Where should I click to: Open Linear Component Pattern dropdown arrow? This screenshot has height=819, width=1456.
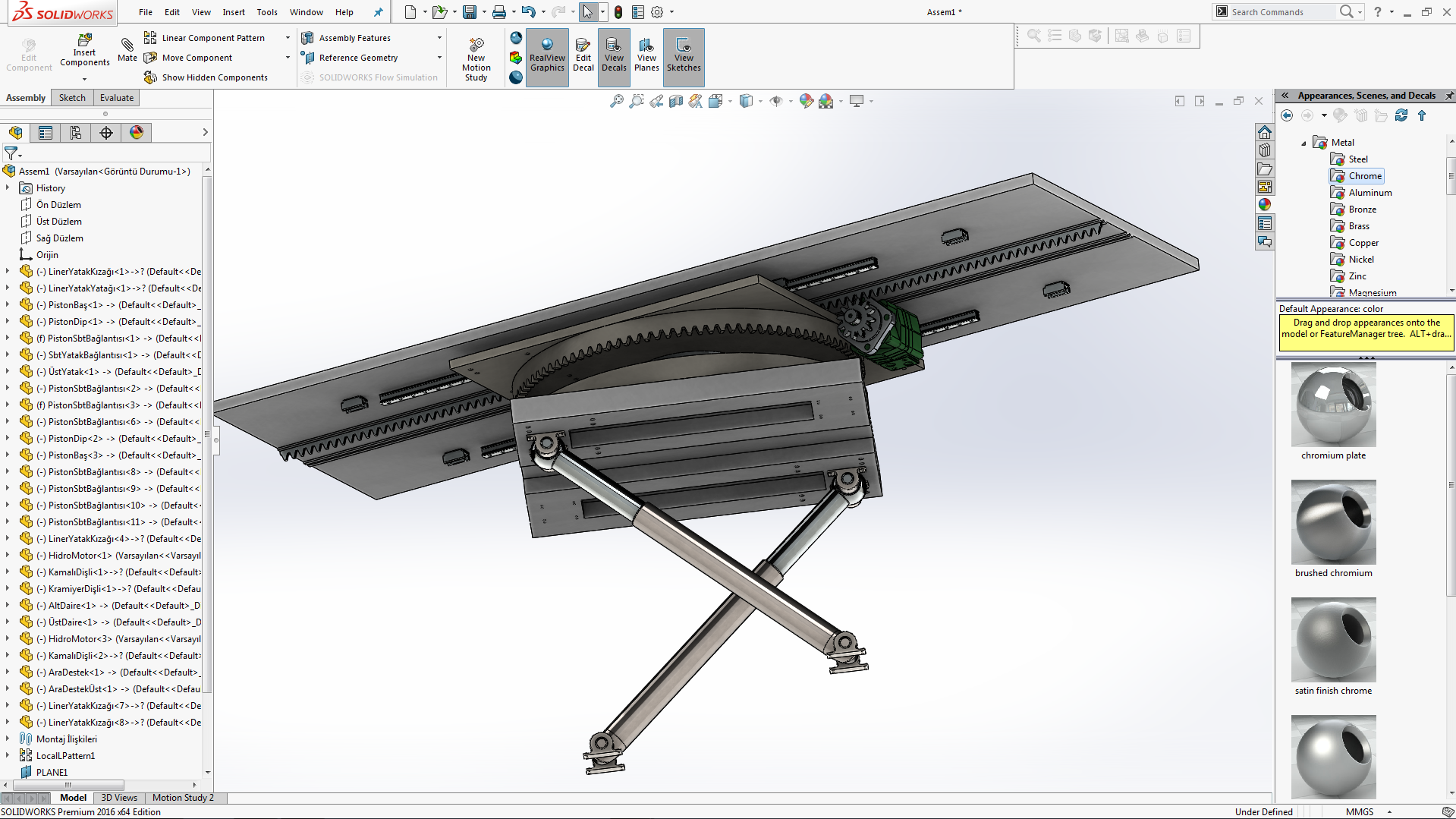point(288,38)
